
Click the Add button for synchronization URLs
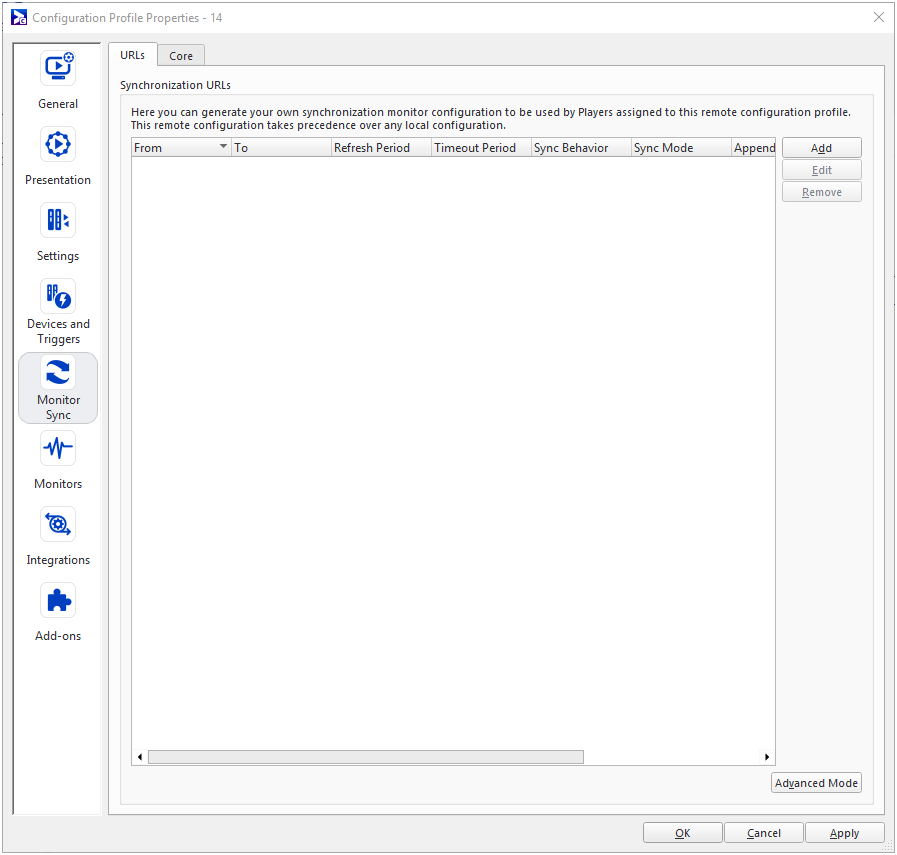tap(821, 148)
